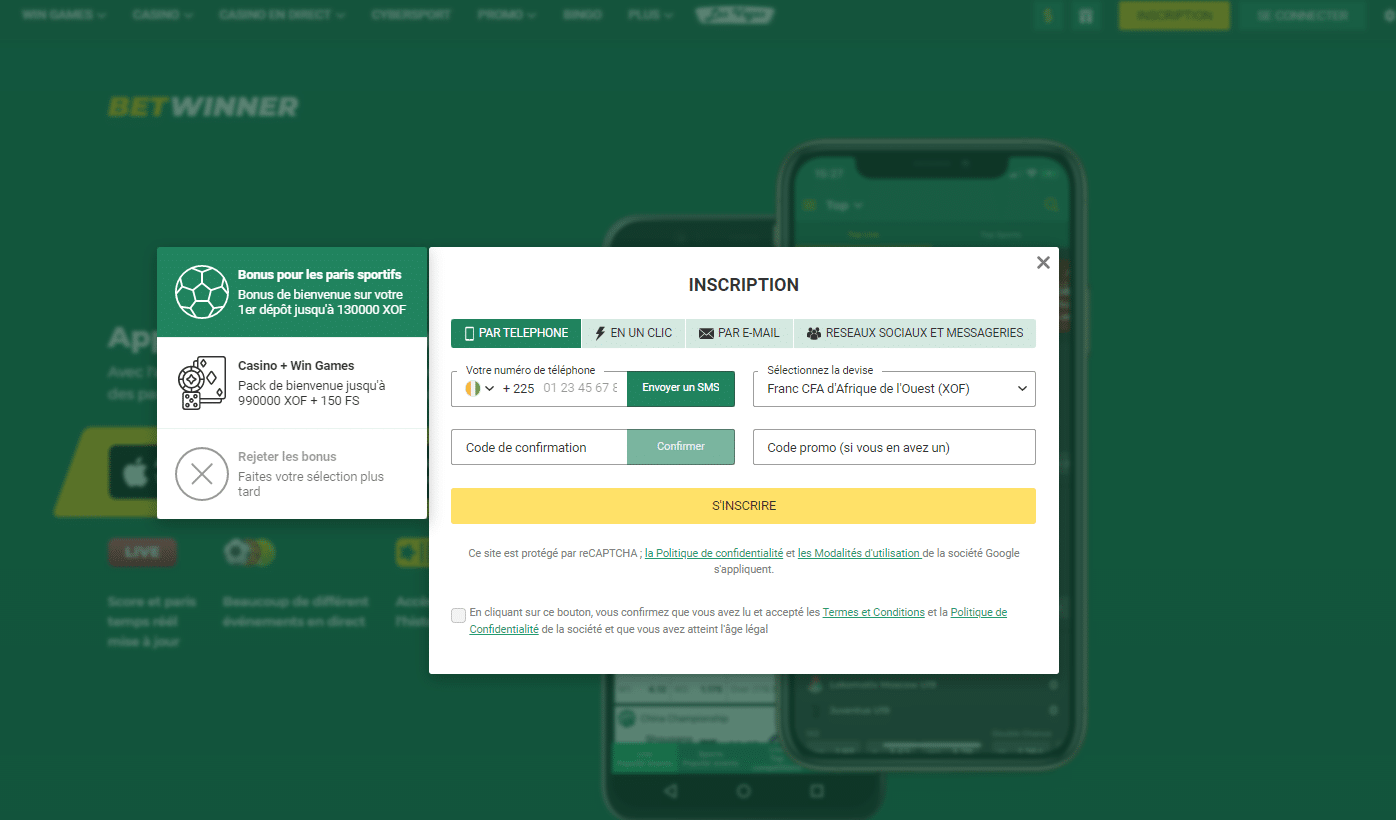Click the social networks people icon

point(814,333)
